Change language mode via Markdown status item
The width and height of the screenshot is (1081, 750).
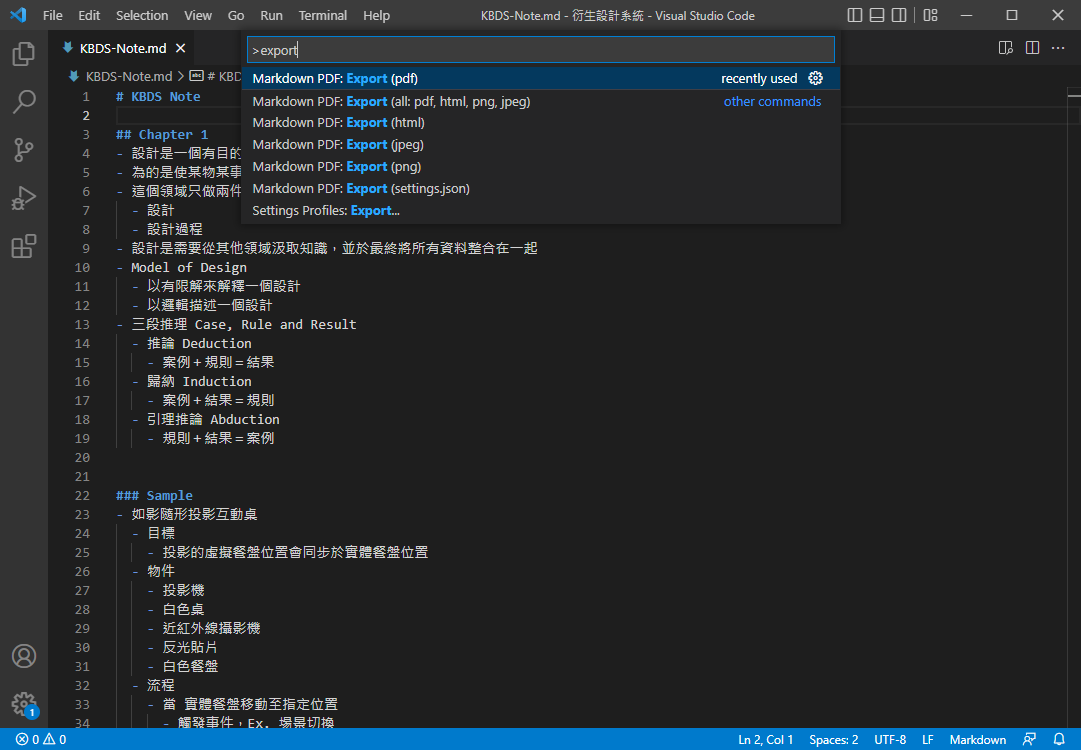(978, 740)
